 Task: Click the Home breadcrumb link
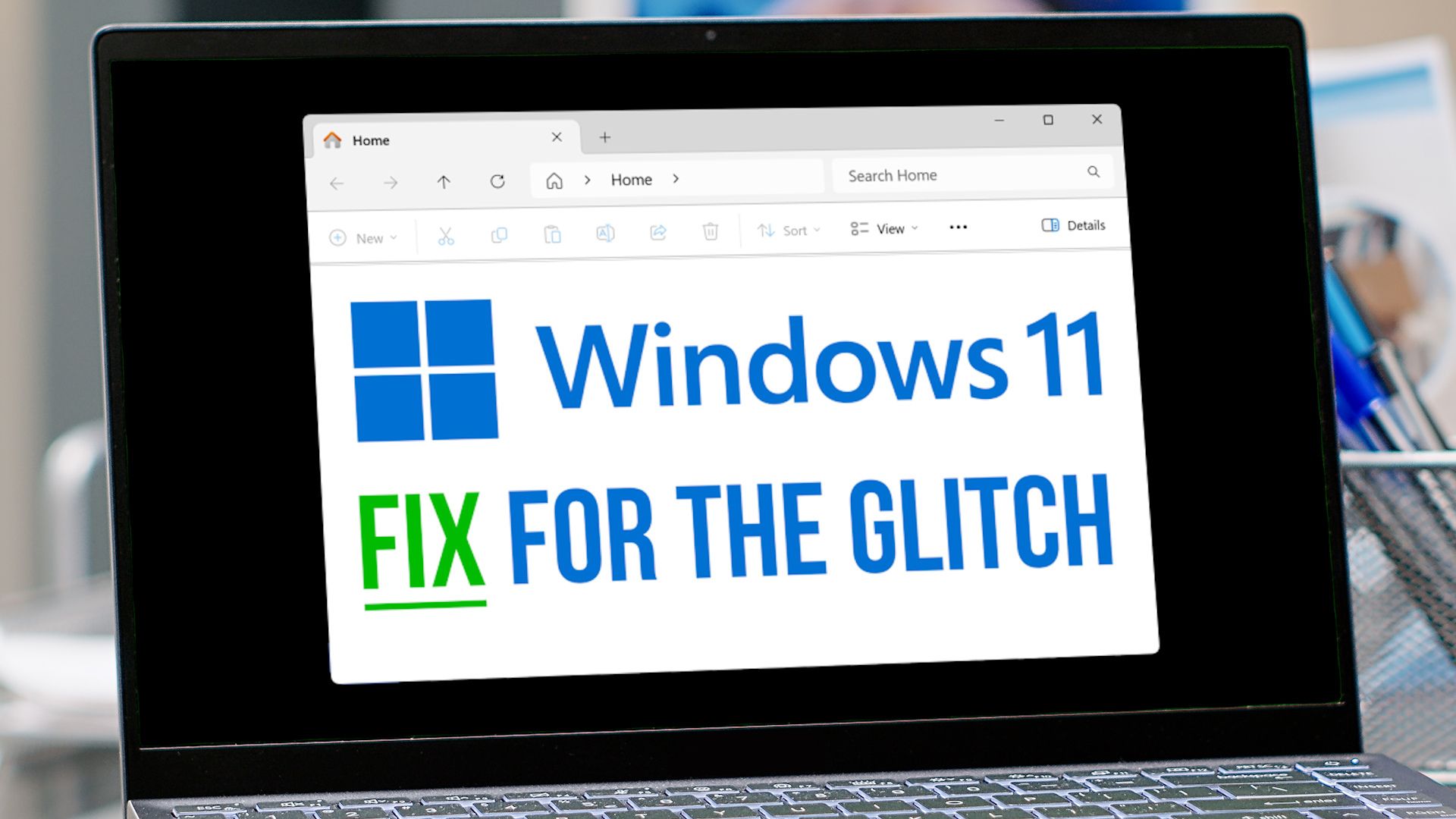click(630, 180)
